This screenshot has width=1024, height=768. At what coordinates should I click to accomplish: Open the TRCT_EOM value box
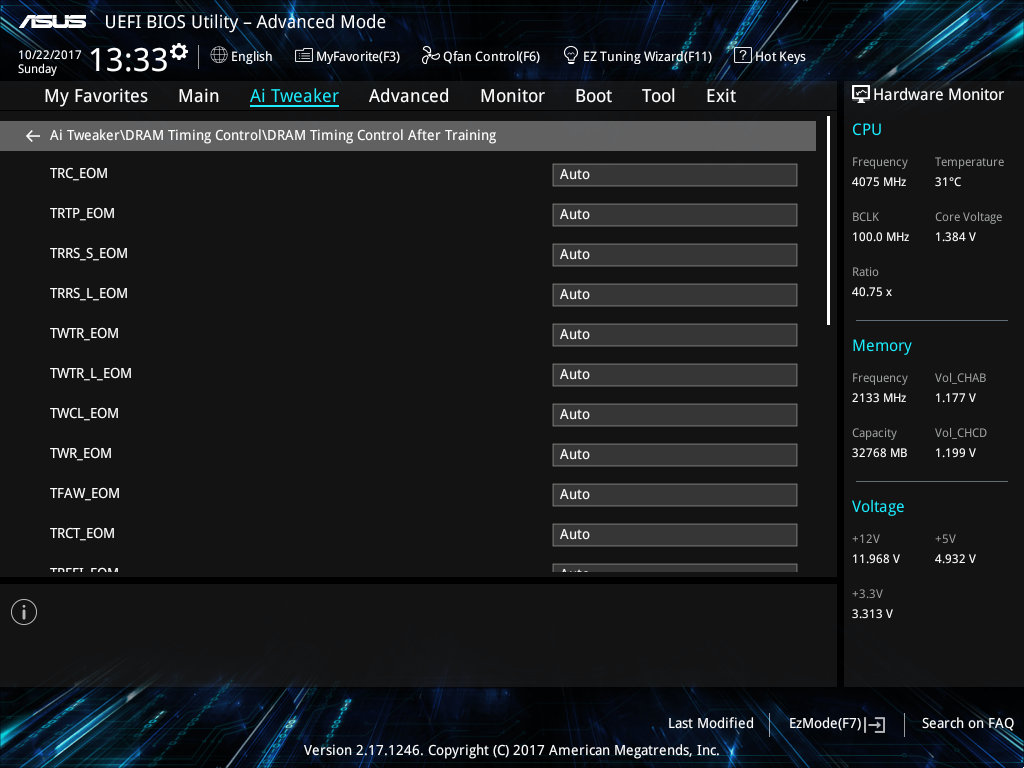click(x=675, y=535)
